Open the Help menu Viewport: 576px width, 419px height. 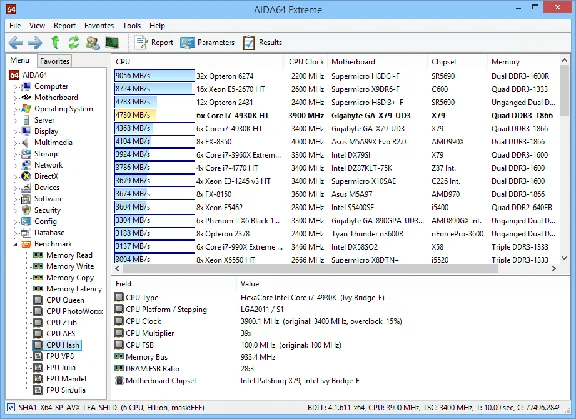(157, 25)
